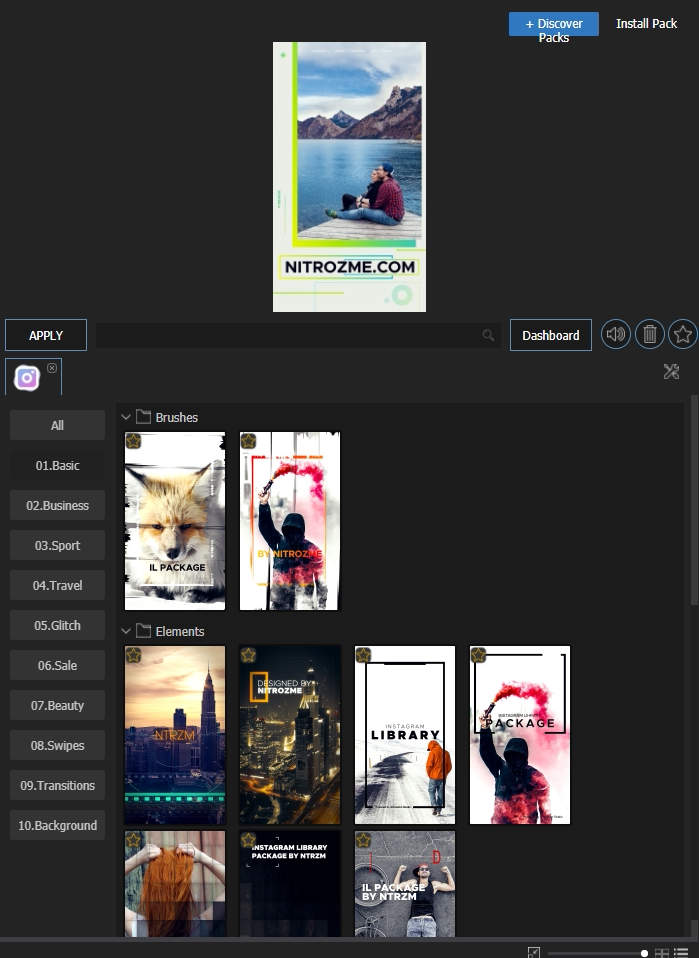Favorite the DESIGNED BY NITROZME element
The image size is (699, 958).
[x=248, y=655]
